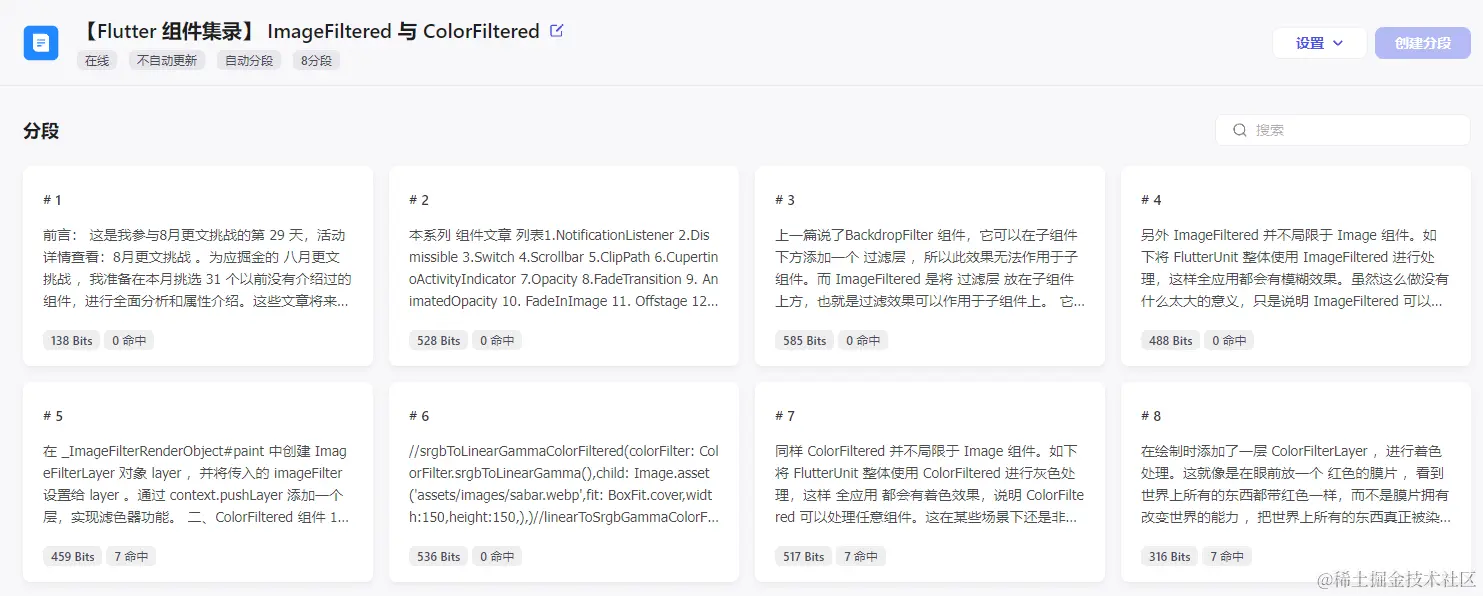Viewport: 1483px width, 596px height.
Task: Click the 8分段 tag
Action: (317, 60)
